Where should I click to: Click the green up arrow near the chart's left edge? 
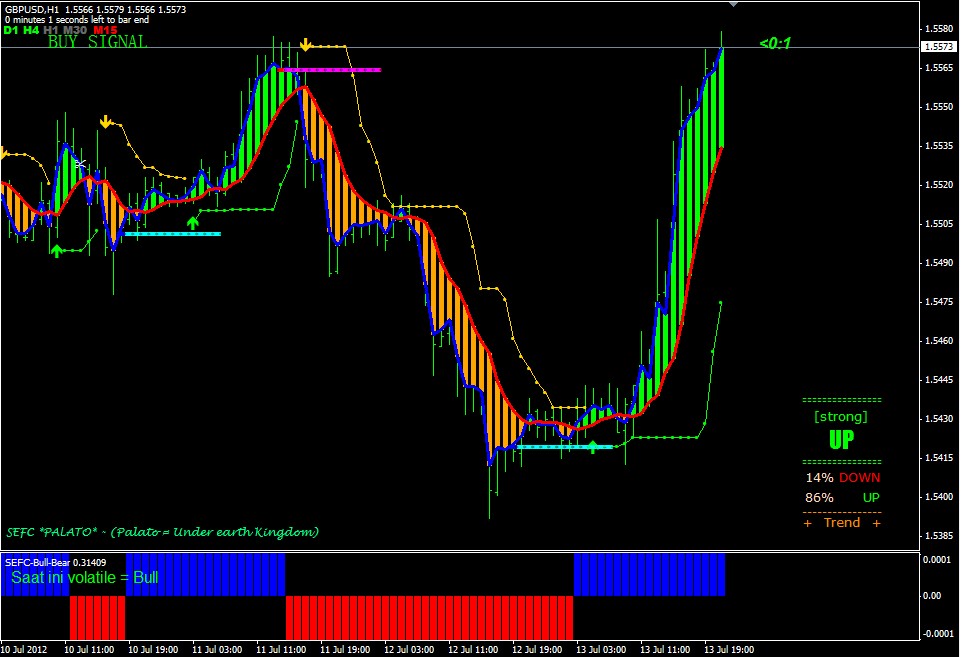pyautogui.click(x=56, y=250)
